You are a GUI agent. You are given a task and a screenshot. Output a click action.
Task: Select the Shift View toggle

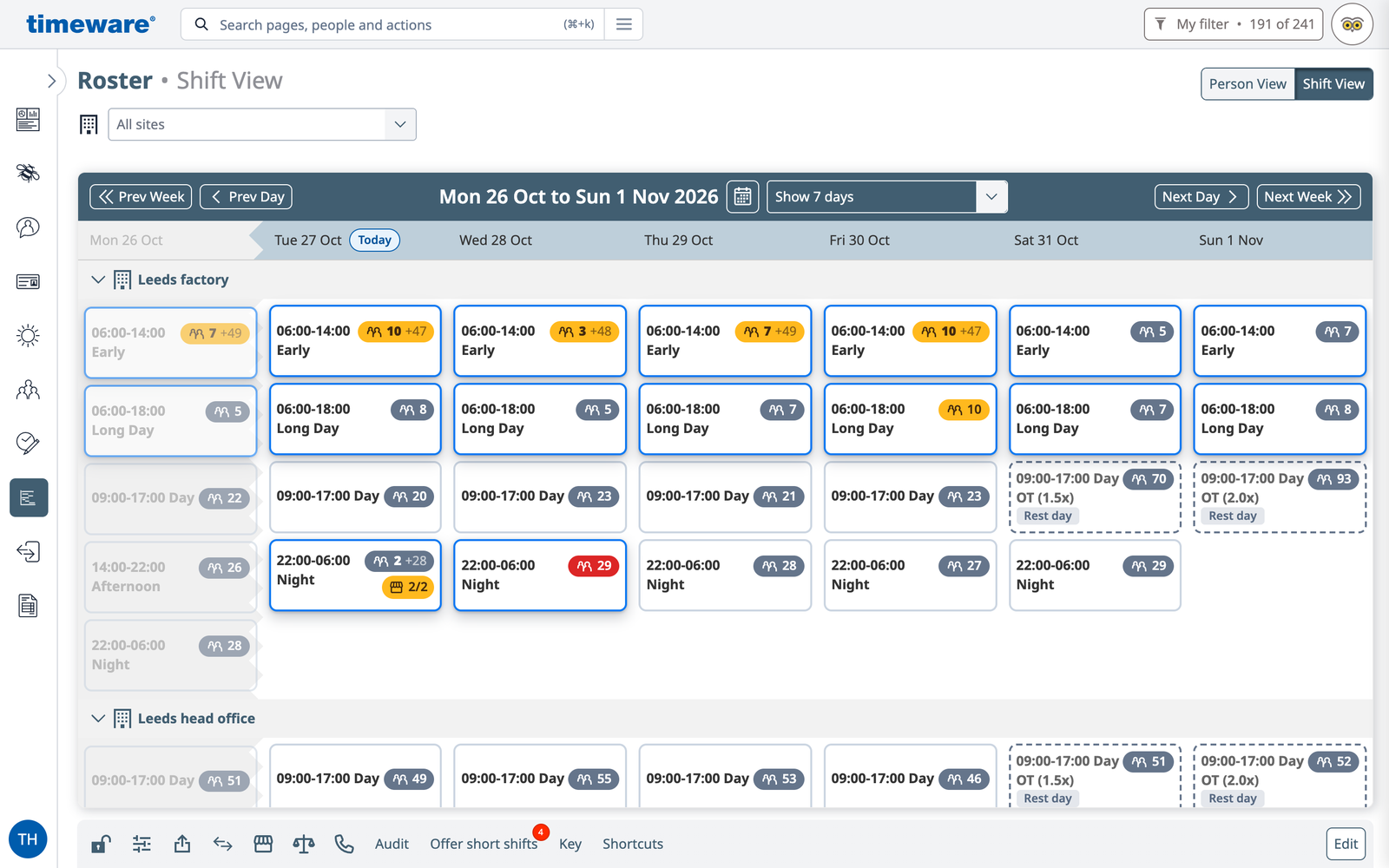tap(1333, 84)
